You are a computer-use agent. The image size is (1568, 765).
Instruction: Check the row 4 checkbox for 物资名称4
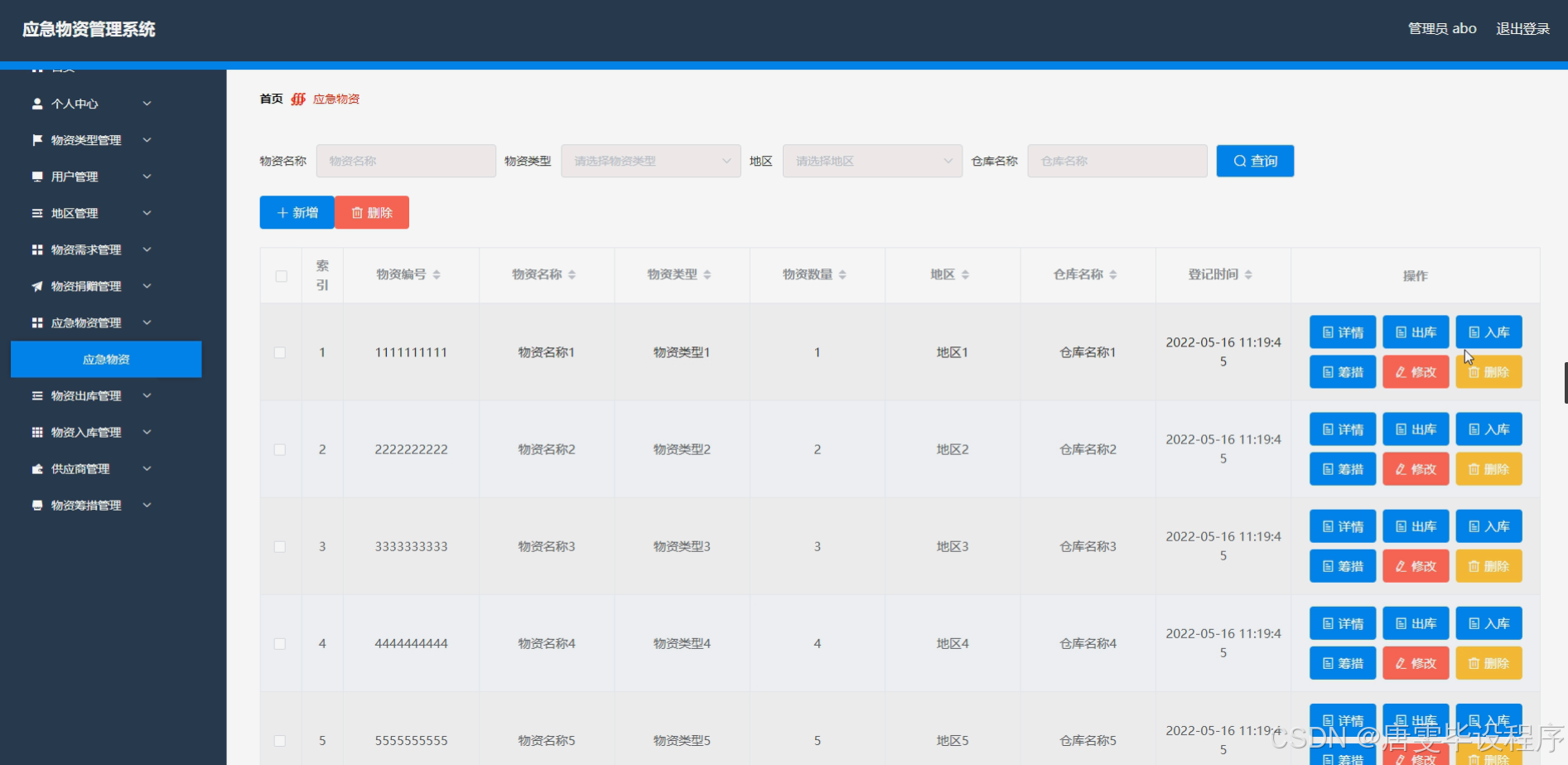coord(280,643)
